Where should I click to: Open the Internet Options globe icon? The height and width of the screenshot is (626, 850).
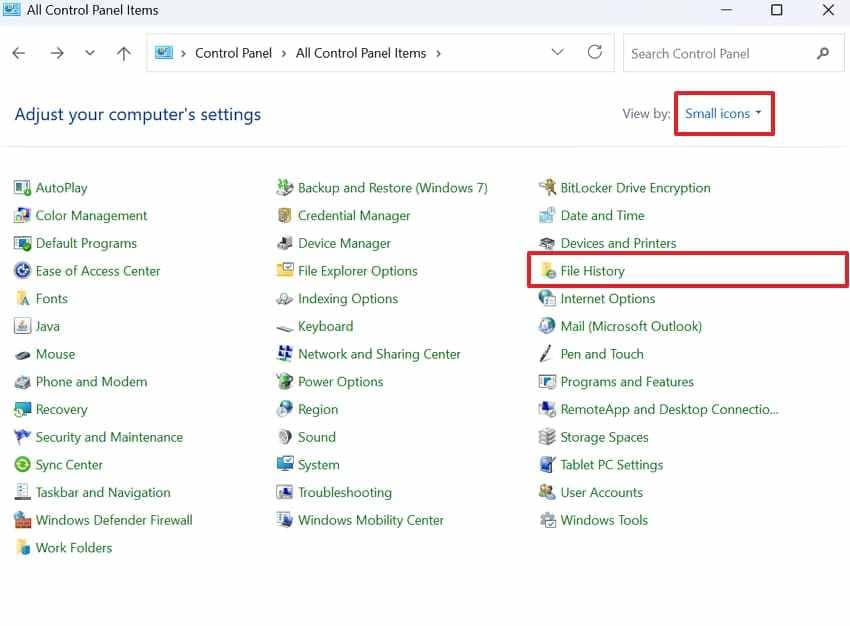point(547,299)
